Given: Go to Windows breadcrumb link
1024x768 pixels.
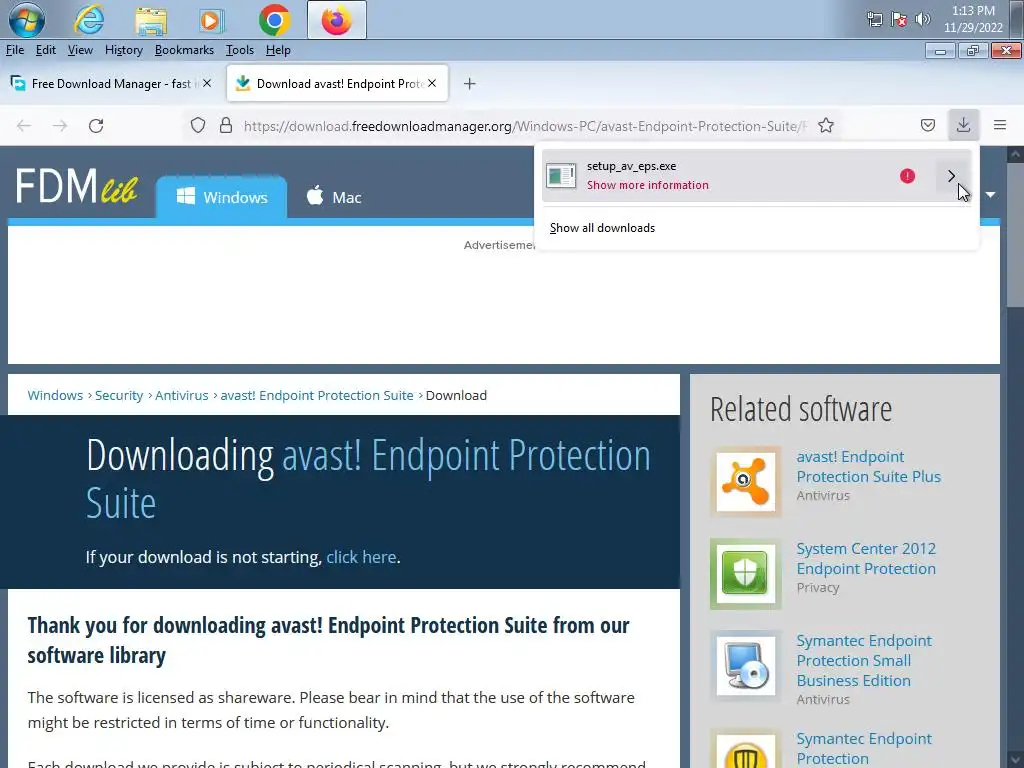Looking at the screenshot, I should pos(55,396).
